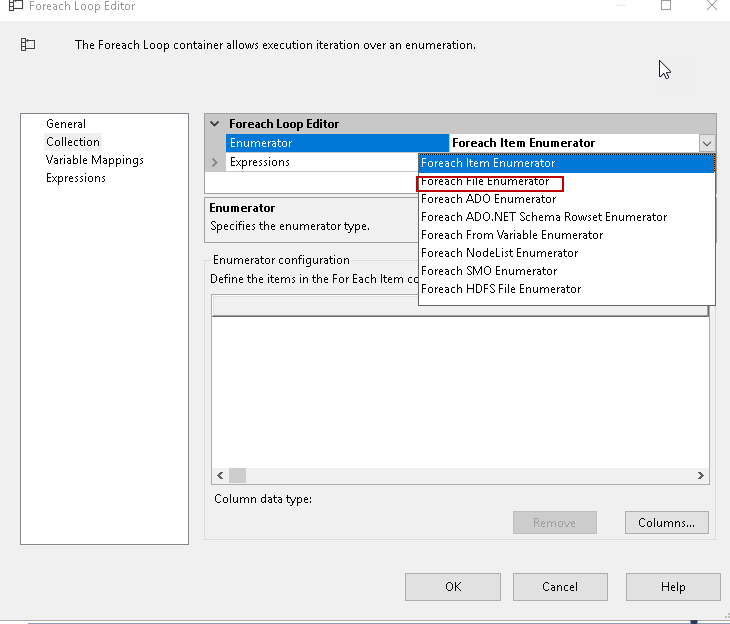730x624 pixels.
Task: Expand the Expressions property row arrow
Action: click(215, 162)
